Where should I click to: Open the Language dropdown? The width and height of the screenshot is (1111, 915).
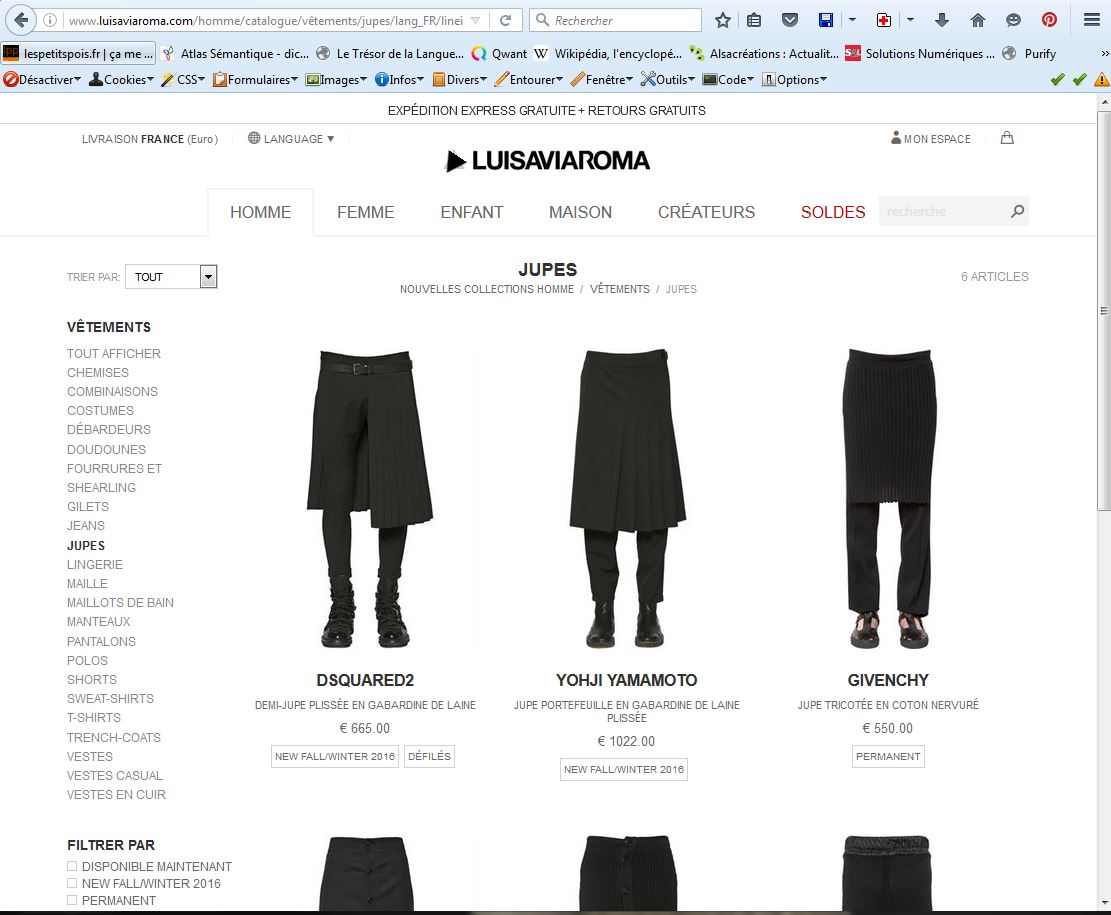point(291,138)
